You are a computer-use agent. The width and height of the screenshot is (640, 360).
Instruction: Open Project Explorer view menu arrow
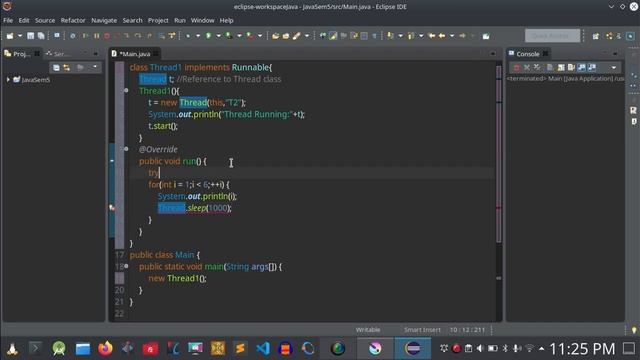pyautogui.click(x=95, y=67)
